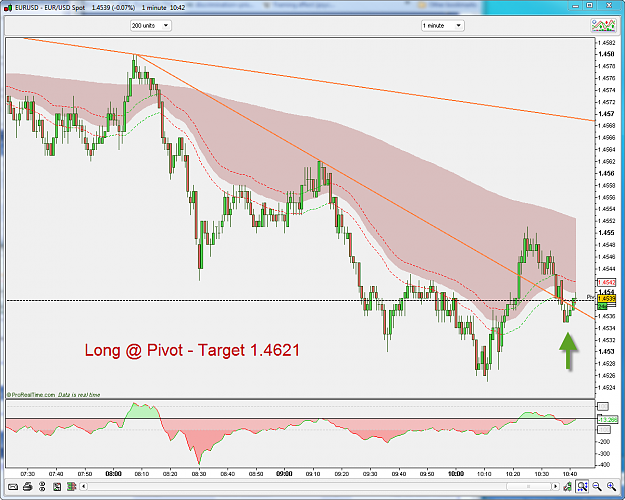Click the red 1.4542 price label
This screenshot has width=625, height=500.
607,283
